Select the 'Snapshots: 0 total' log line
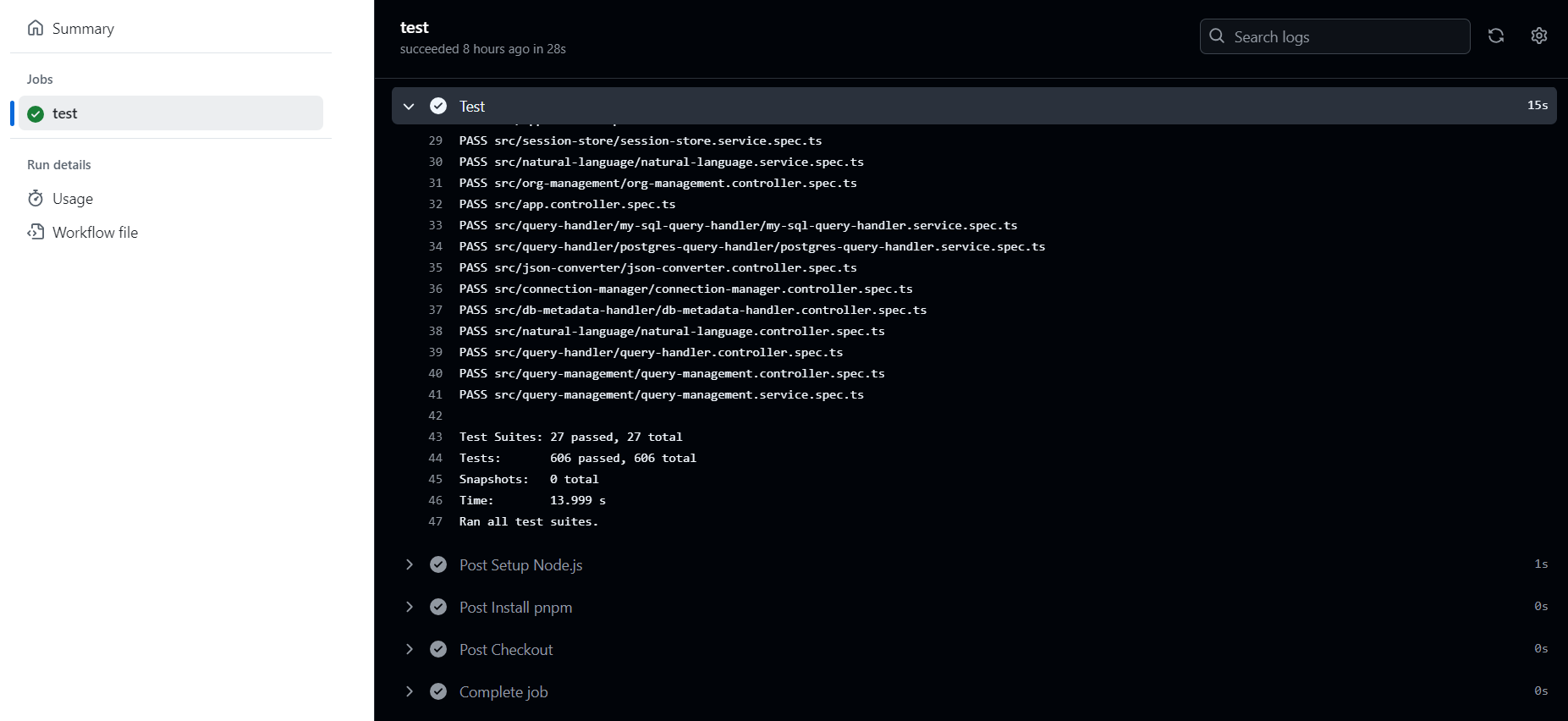The image size is (1568, 721). tap(529, 479)
